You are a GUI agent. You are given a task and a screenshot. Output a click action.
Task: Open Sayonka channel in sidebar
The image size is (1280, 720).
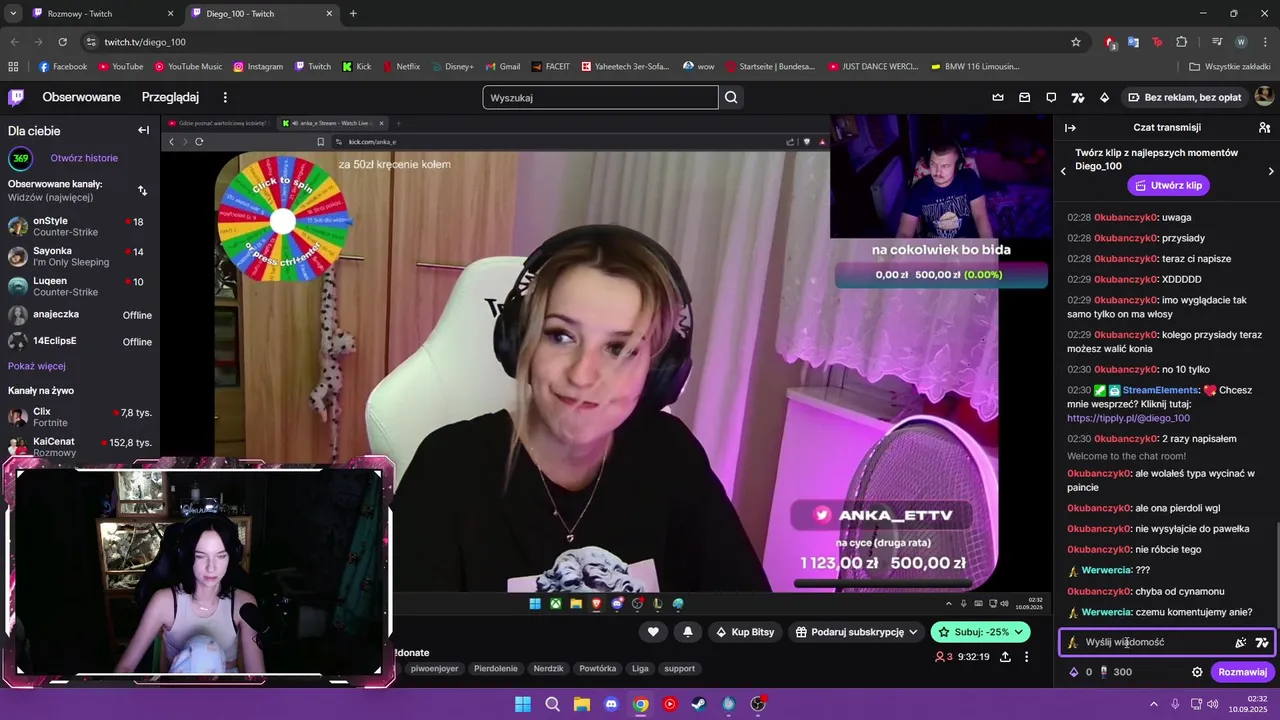pyautogui.click(x=80, y=256)
